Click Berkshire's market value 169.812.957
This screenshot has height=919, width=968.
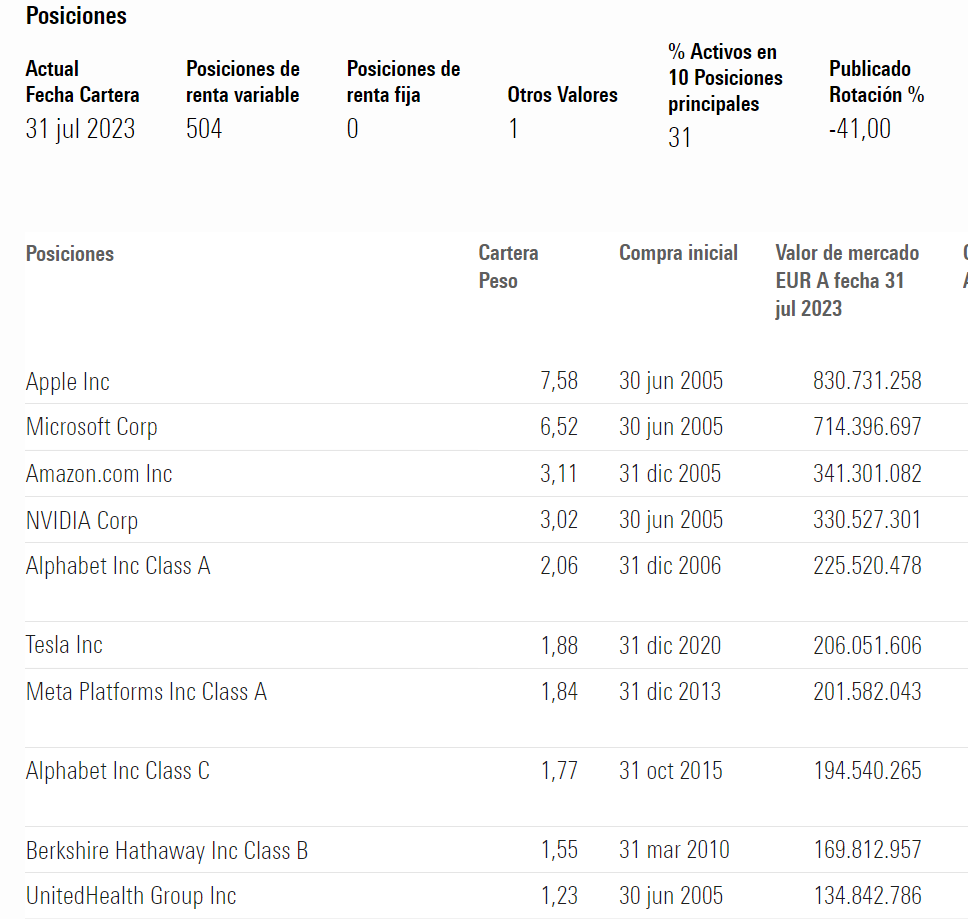[867, 850]
